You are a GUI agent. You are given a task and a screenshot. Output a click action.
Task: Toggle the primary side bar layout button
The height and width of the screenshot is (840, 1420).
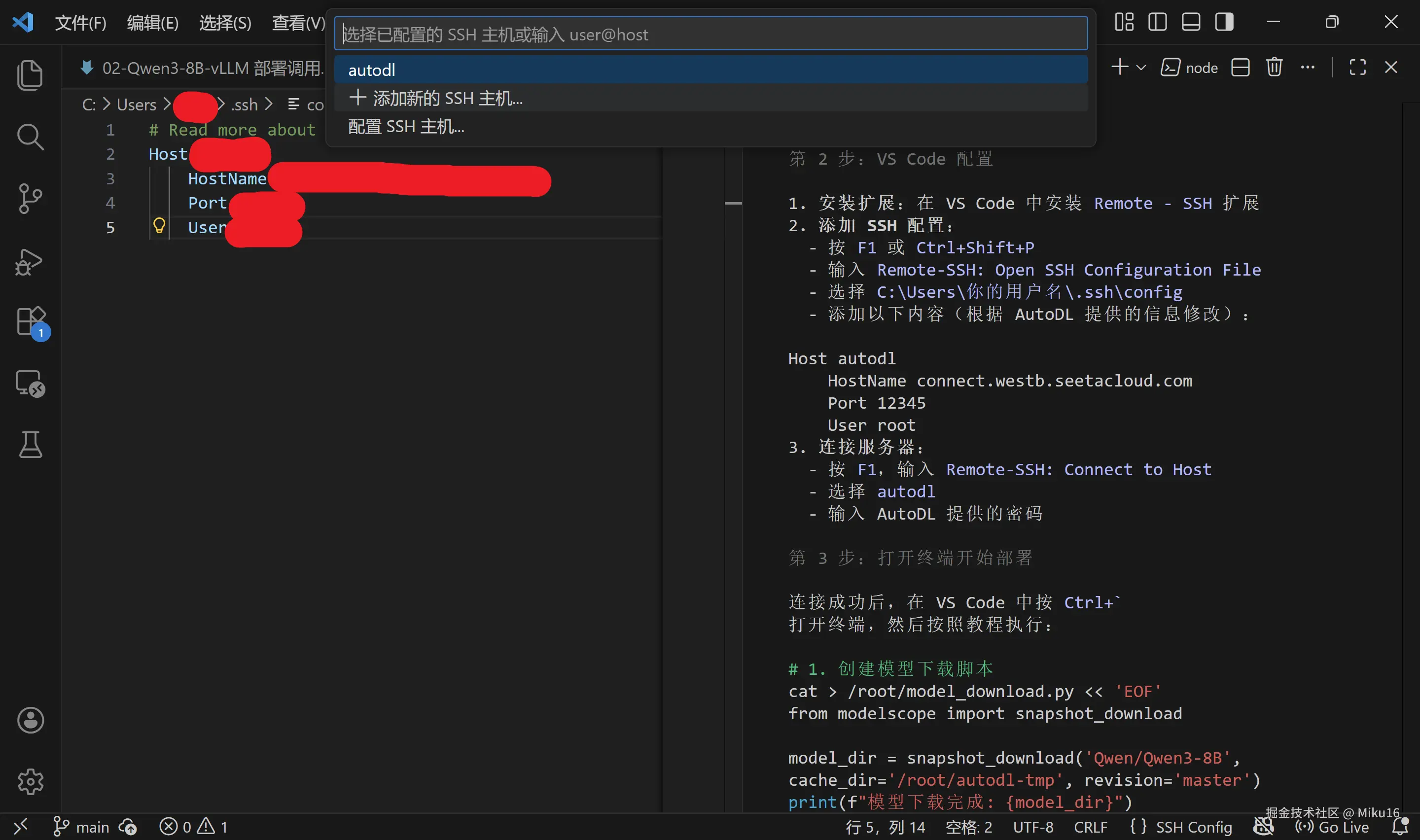click(1157, 22)
